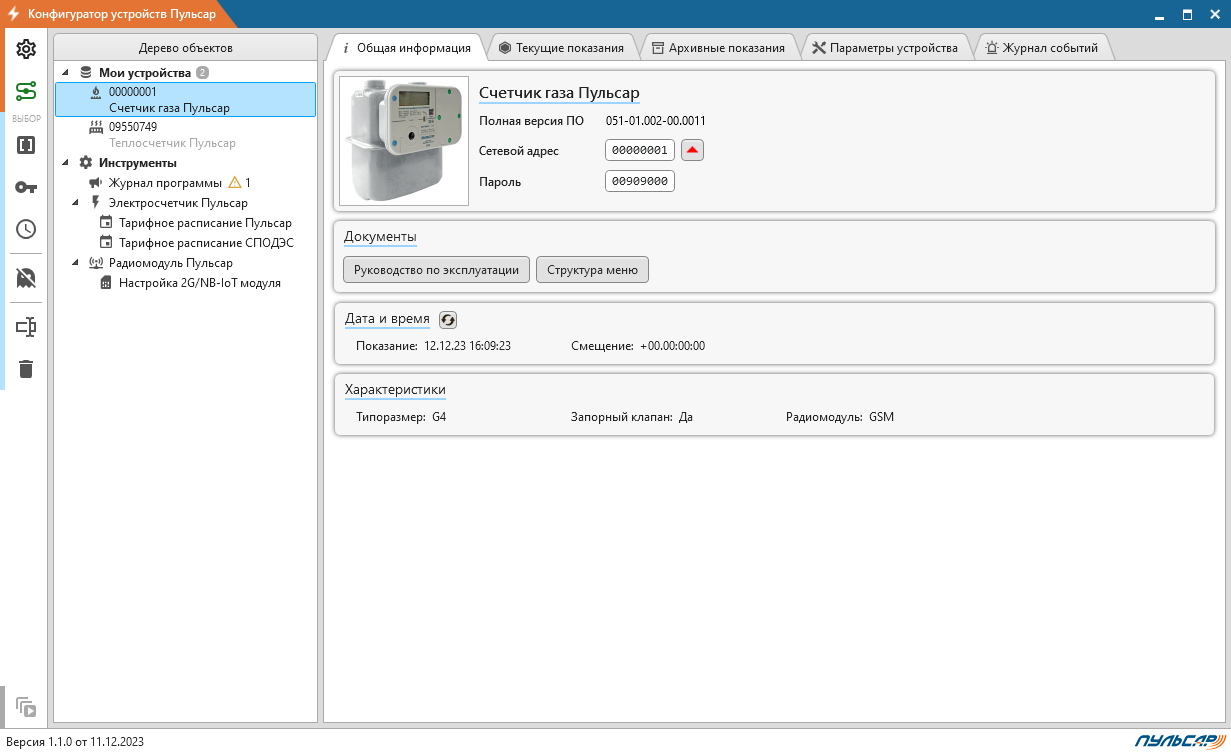Click the status text Версия 1.1.0 от 11.12.2023
This screenshot has width=1231, height=754.
75,742
